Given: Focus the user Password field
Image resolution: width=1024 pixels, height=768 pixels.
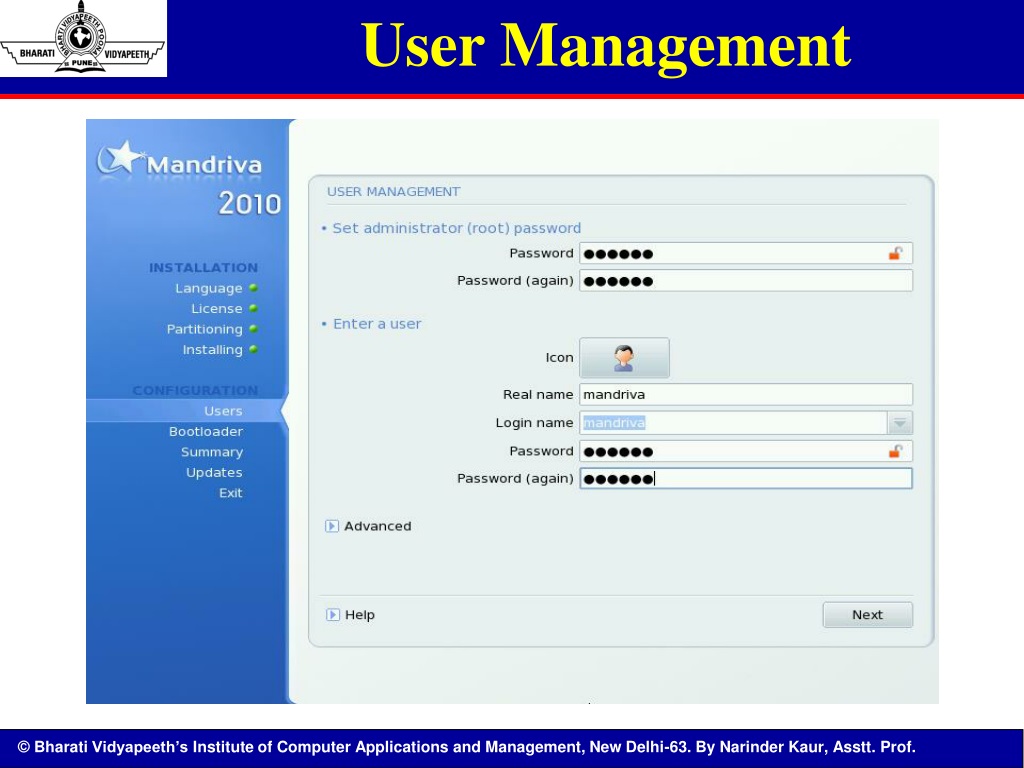Looking at the screenshot, I should pyautogui.click(x=746, y=451).
